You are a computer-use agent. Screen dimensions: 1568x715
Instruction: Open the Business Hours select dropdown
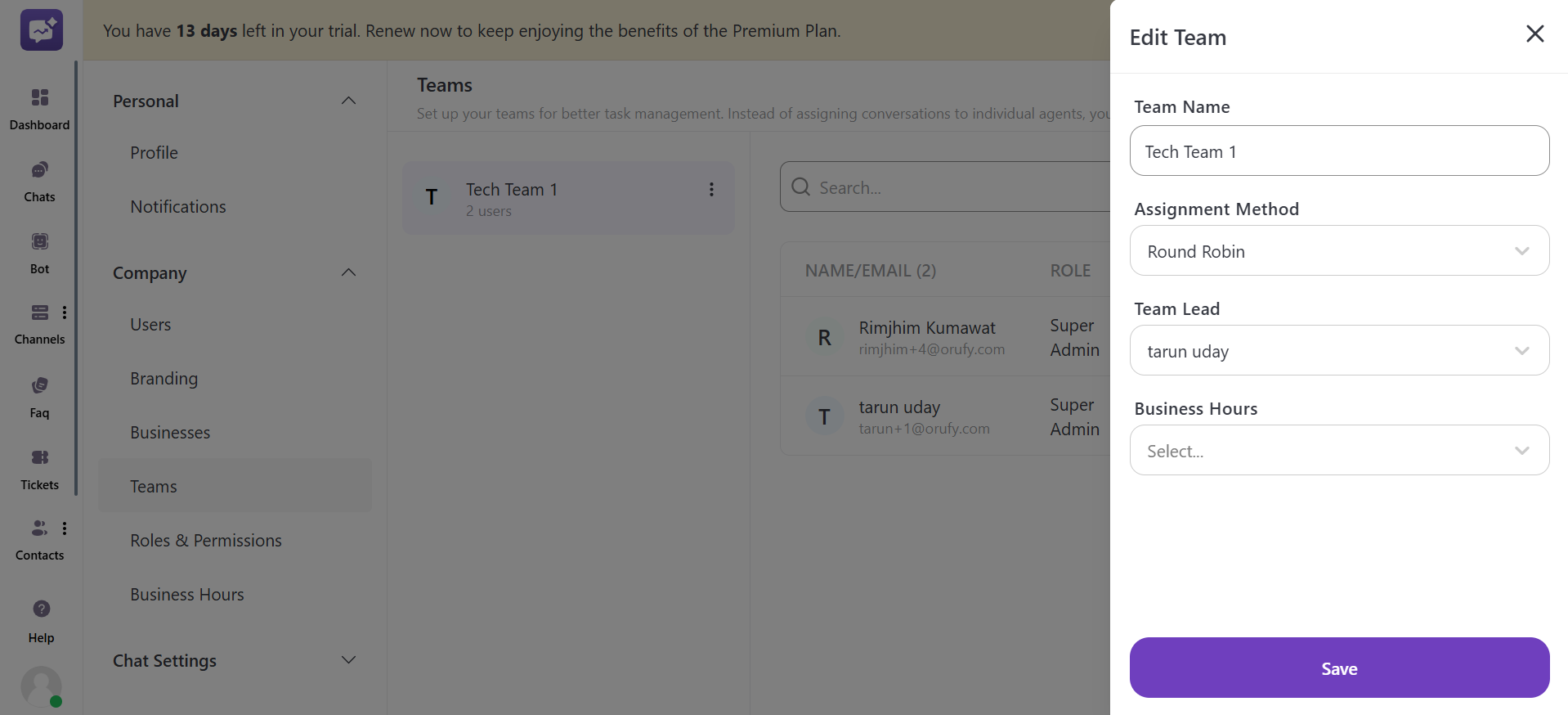[x=1338, y=451]
